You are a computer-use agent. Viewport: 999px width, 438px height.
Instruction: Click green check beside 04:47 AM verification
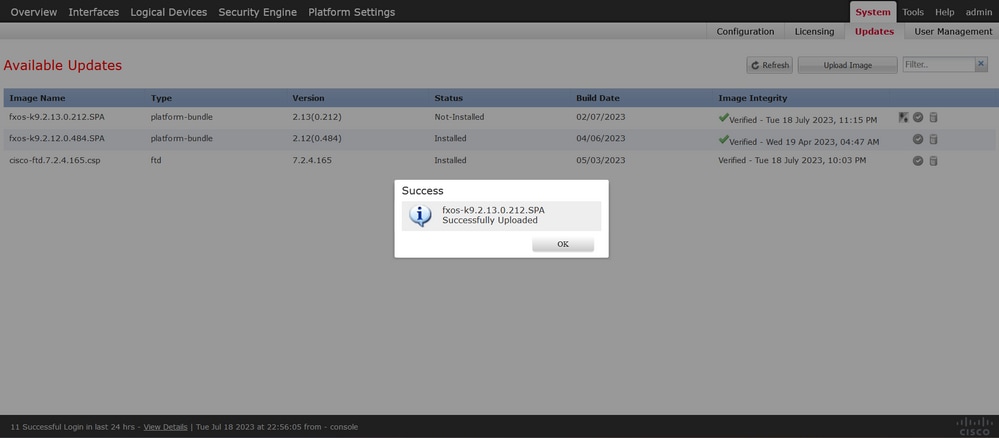click(723, 140)
